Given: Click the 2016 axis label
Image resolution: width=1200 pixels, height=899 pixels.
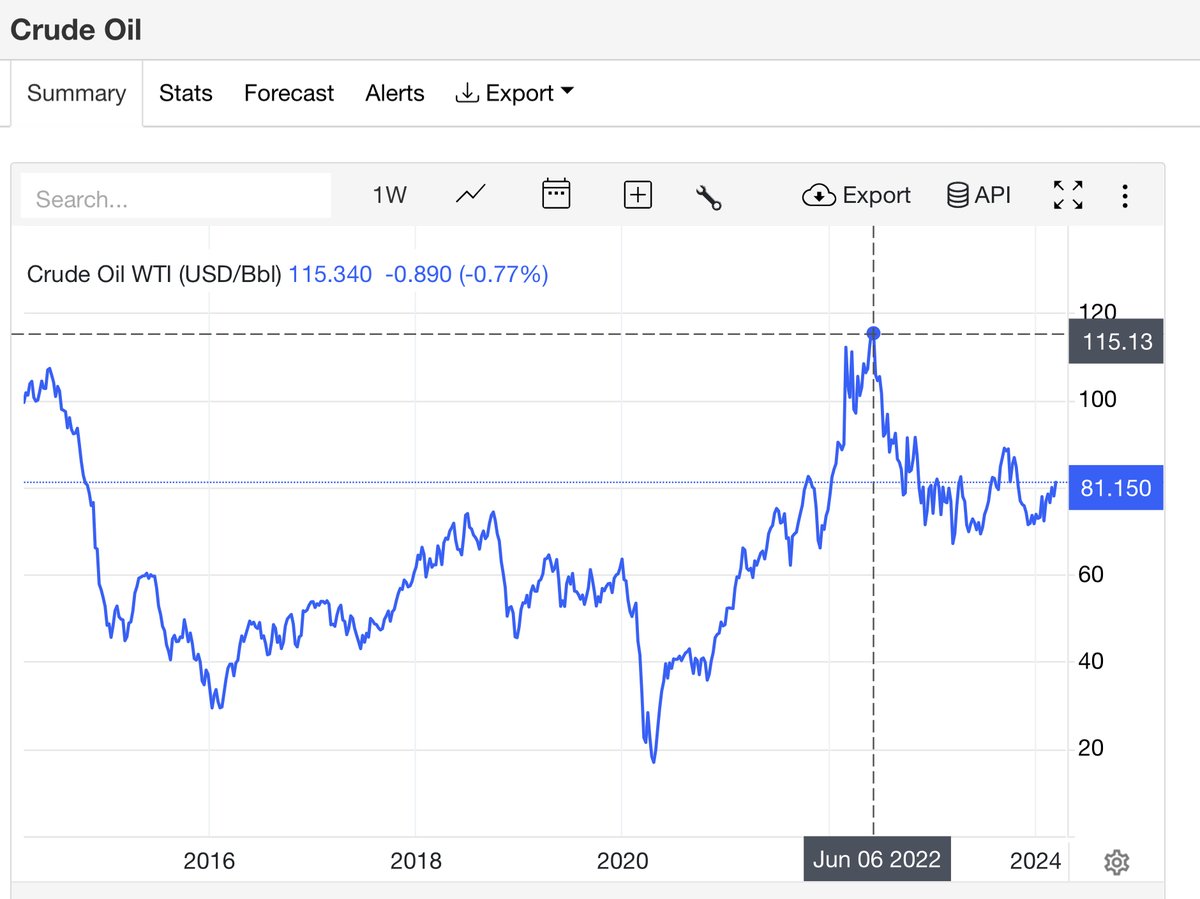Looking at the screenshot, I should click(x=209, y=860).
